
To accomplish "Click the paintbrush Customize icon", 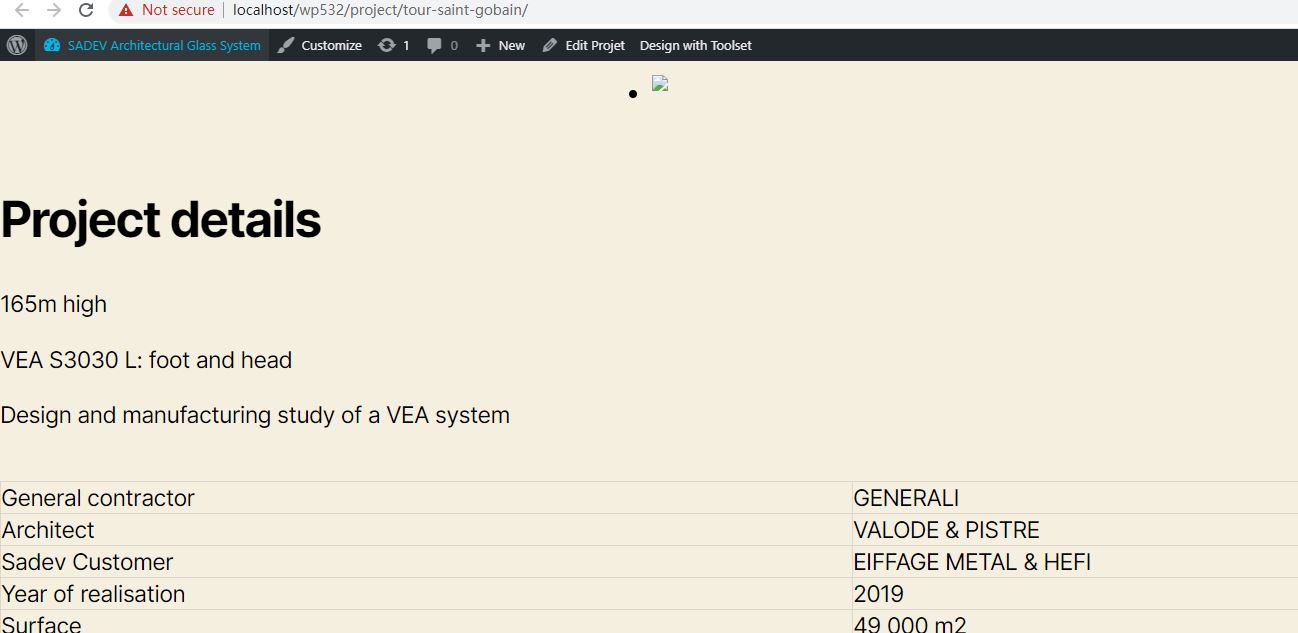I will [x=286, y=45].
